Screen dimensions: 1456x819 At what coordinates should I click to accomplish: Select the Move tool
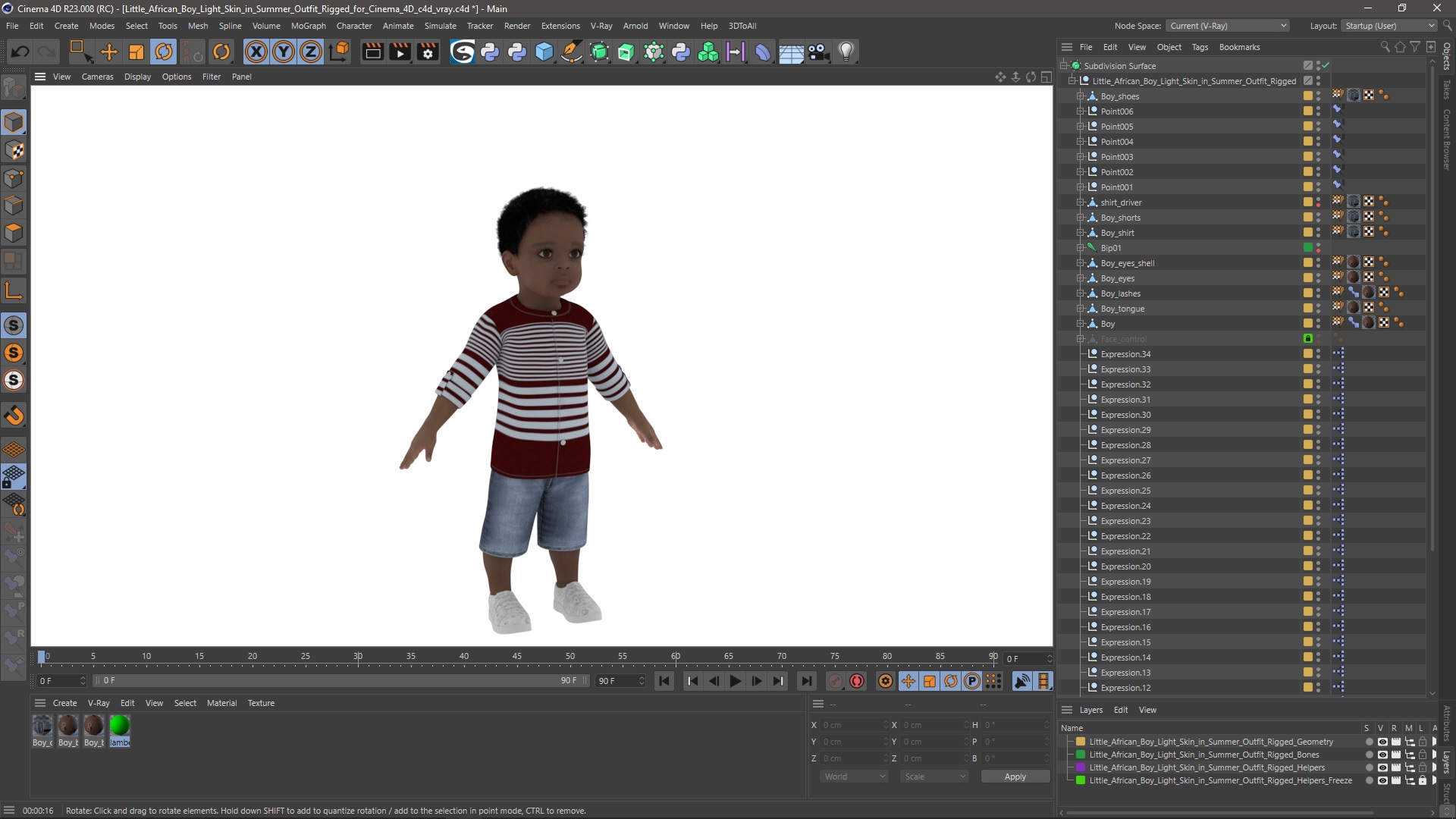coord(109,52)
